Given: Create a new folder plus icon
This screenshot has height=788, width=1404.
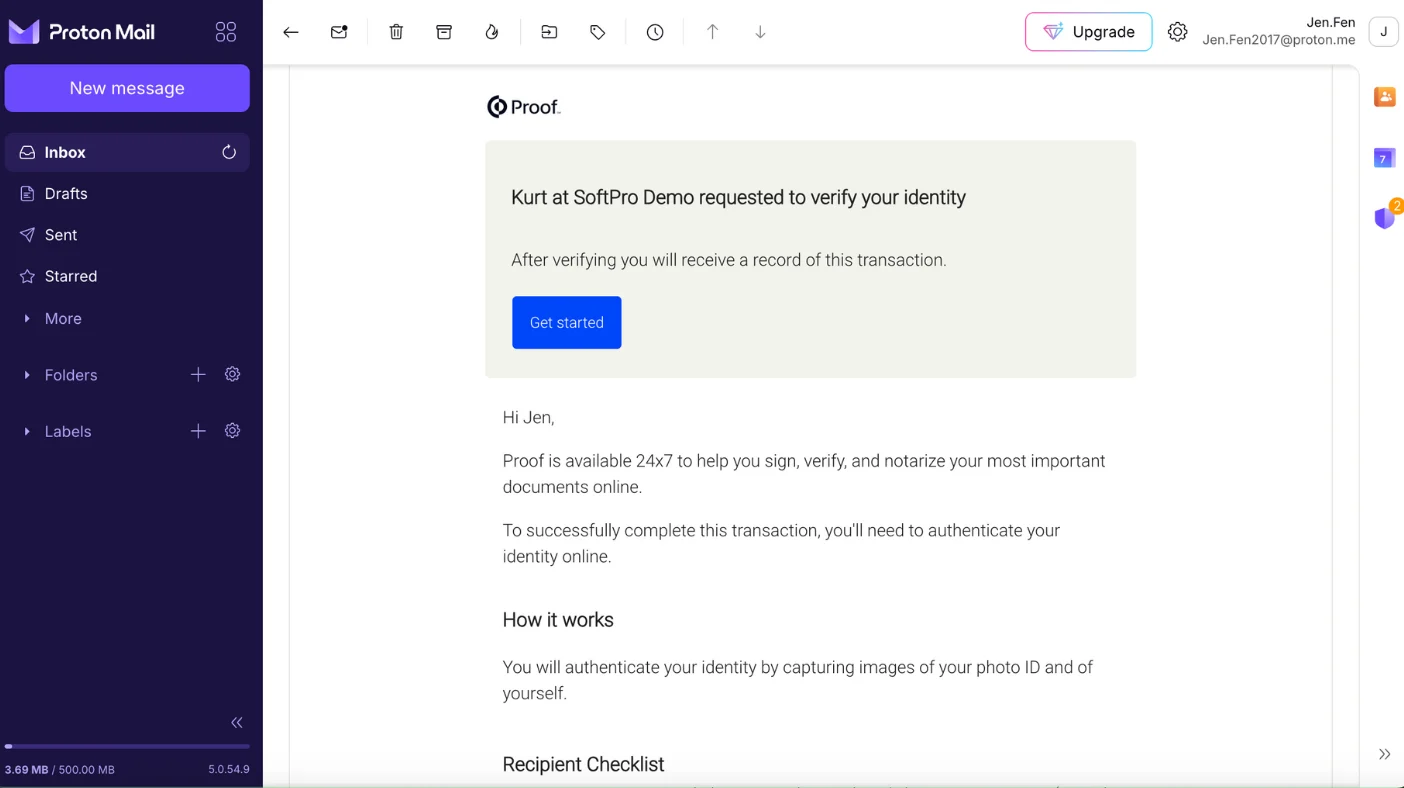Looking at the screenshot, I should point(198,374).
